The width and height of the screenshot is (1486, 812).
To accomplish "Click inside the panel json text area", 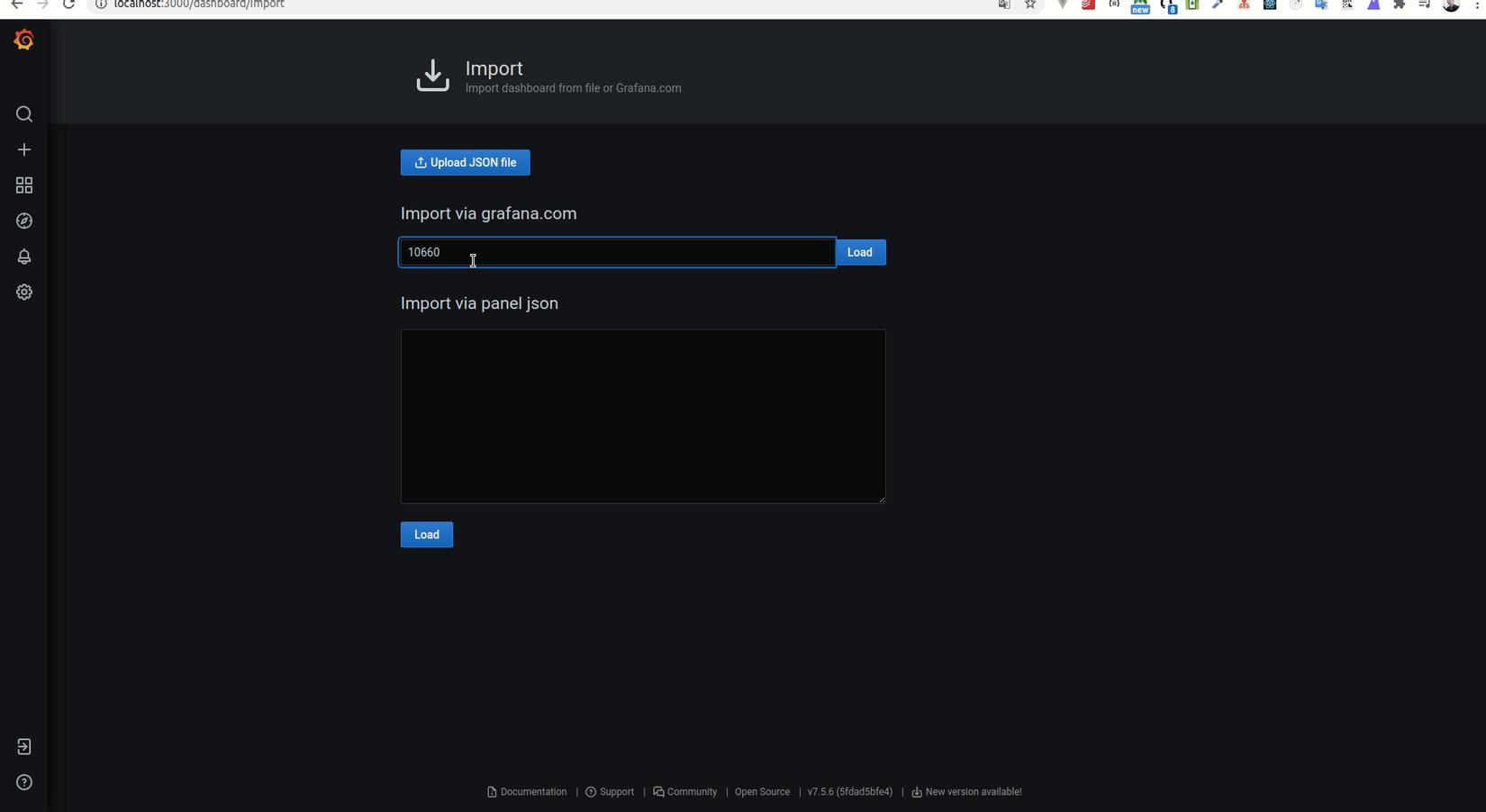I will [x=643, y=417].
